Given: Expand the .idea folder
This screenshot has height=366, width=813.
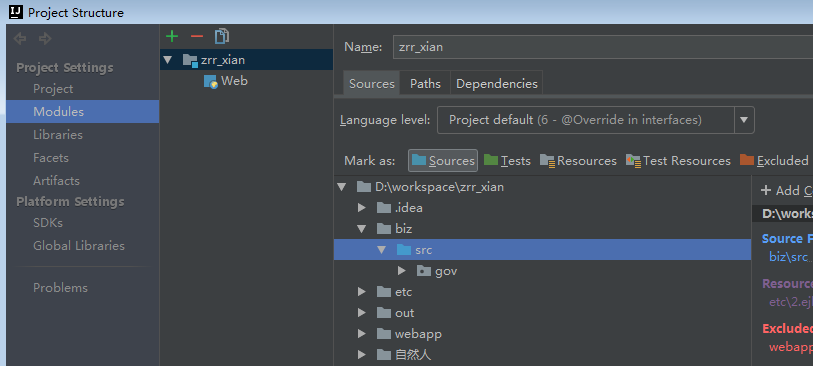Looking at the screenshot, I should click(362, 208).
